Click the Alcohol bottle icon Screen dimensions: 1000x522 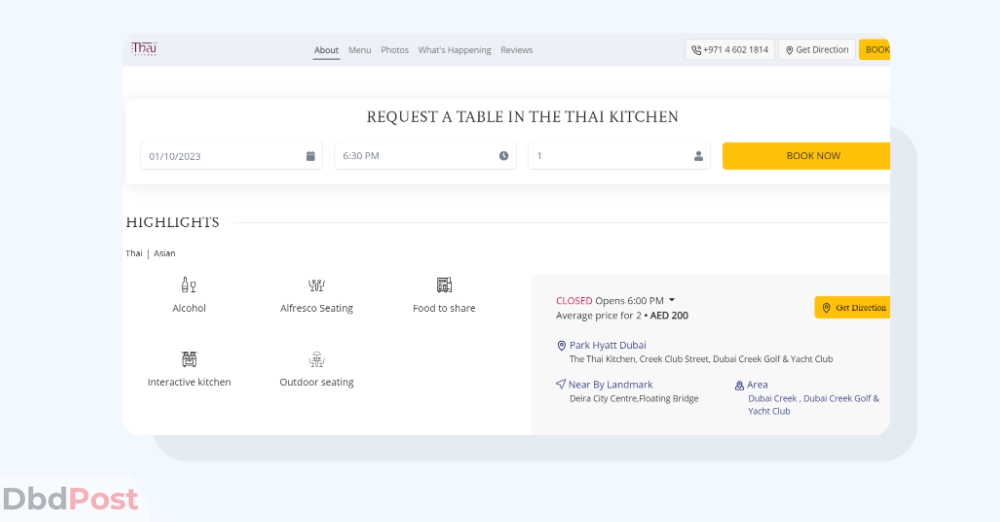189,285
